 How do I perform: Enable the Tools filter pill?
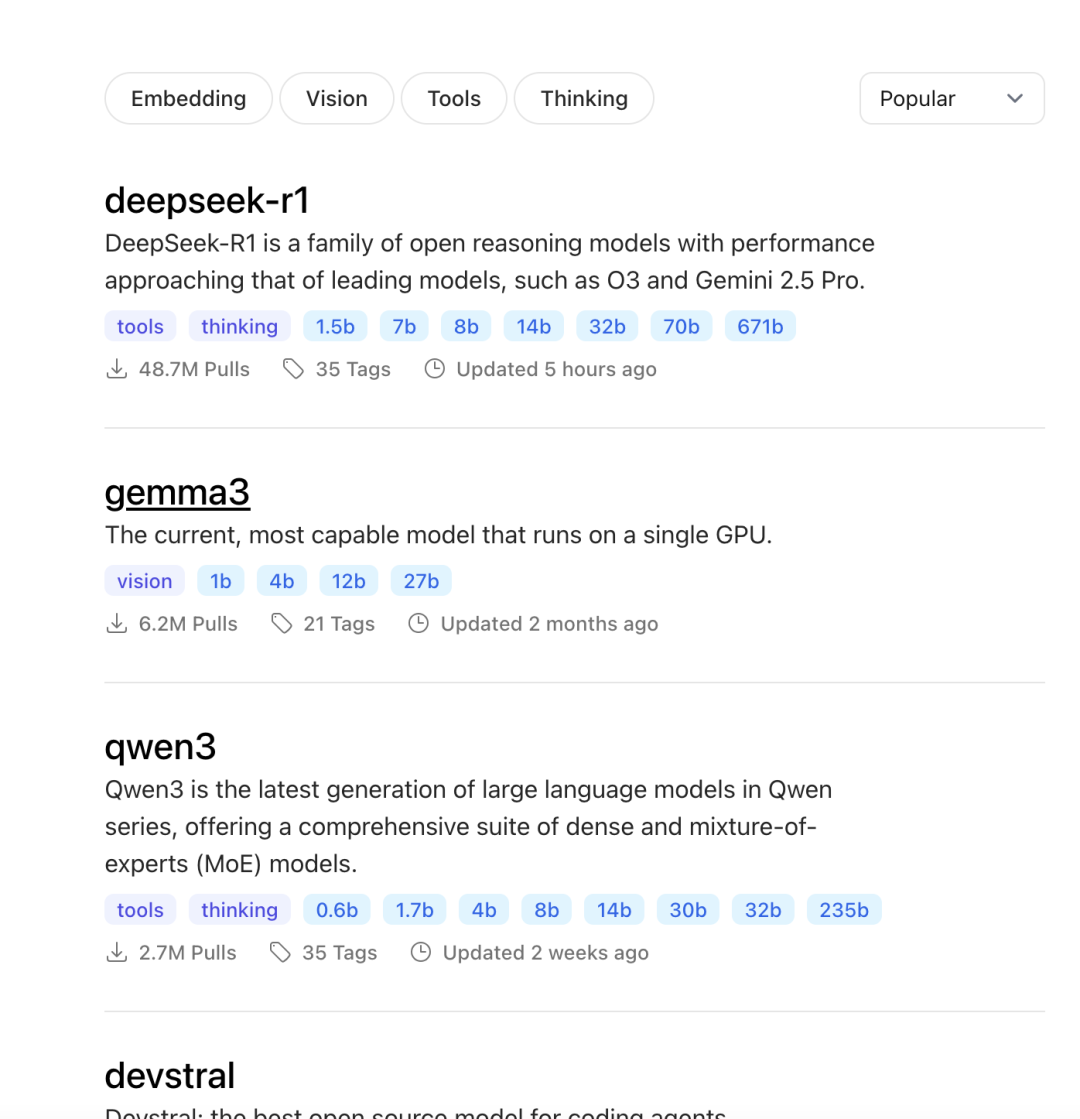point(454,98)
